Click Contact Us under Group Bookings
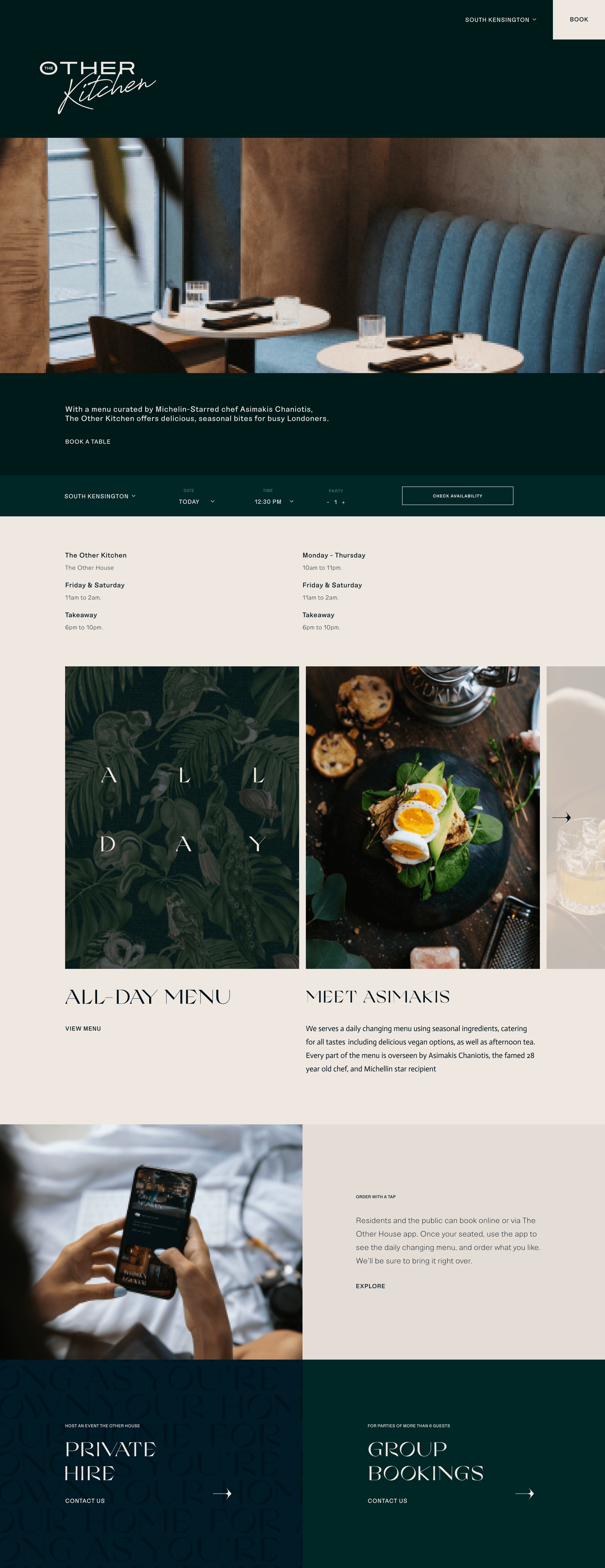Screen dimensions: 605x1568 (x=387, y=1500)
